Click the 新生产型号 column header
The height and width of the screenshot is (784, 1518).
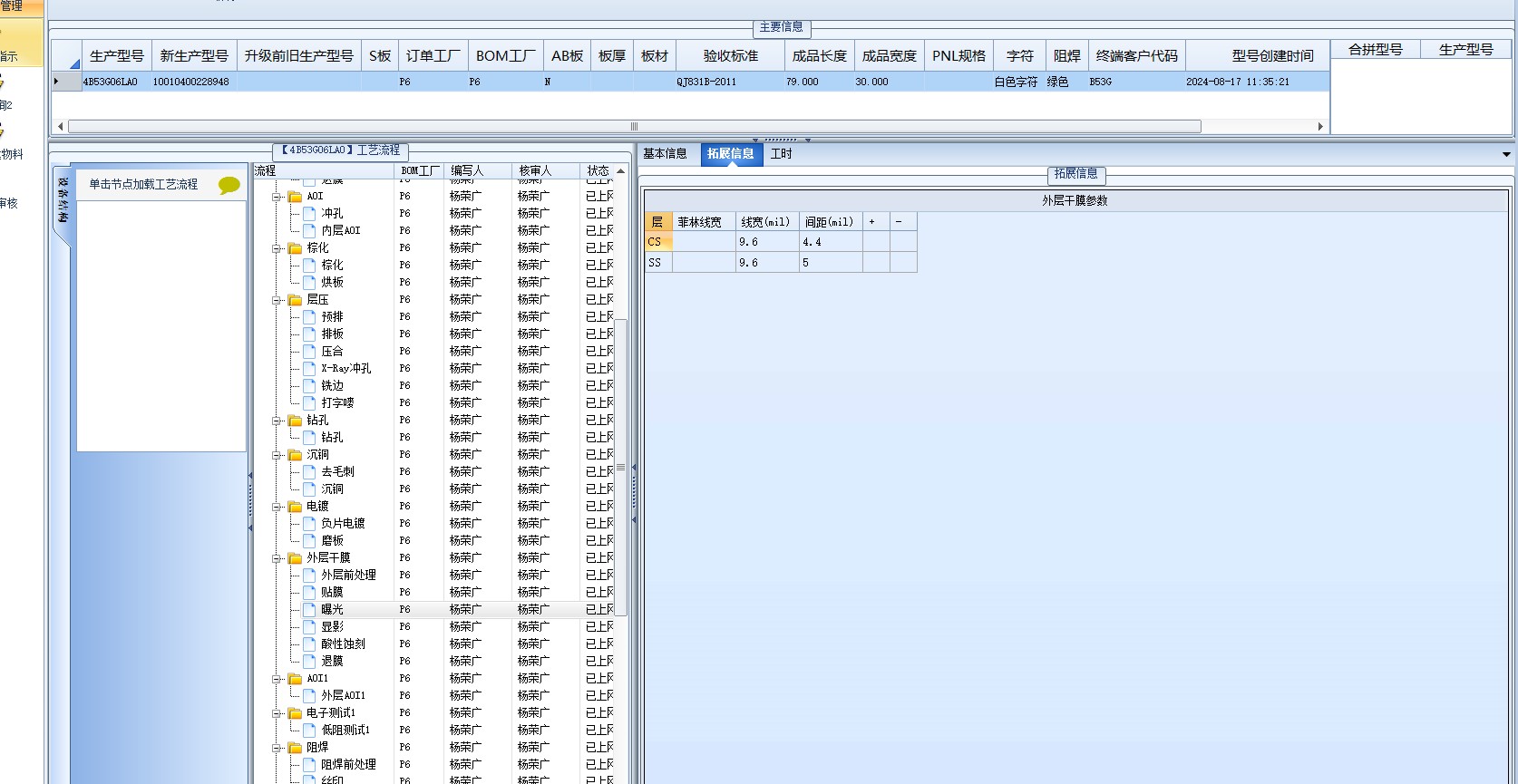click(194, 55)
